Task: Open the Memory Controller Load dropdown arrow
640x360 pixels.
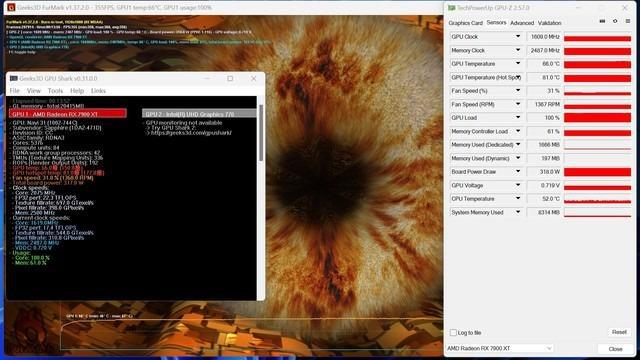Action: pos(518,131)
